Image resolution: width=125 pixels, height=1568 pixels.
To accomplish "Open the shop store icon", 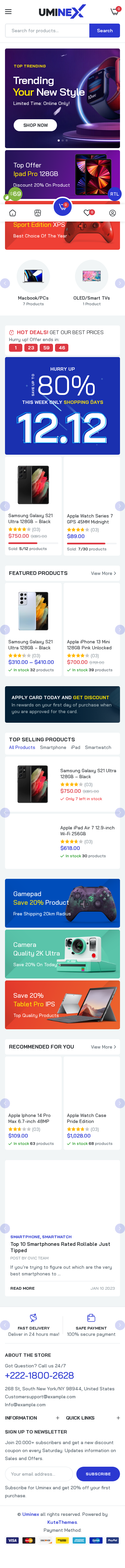I will coord(38,213).
